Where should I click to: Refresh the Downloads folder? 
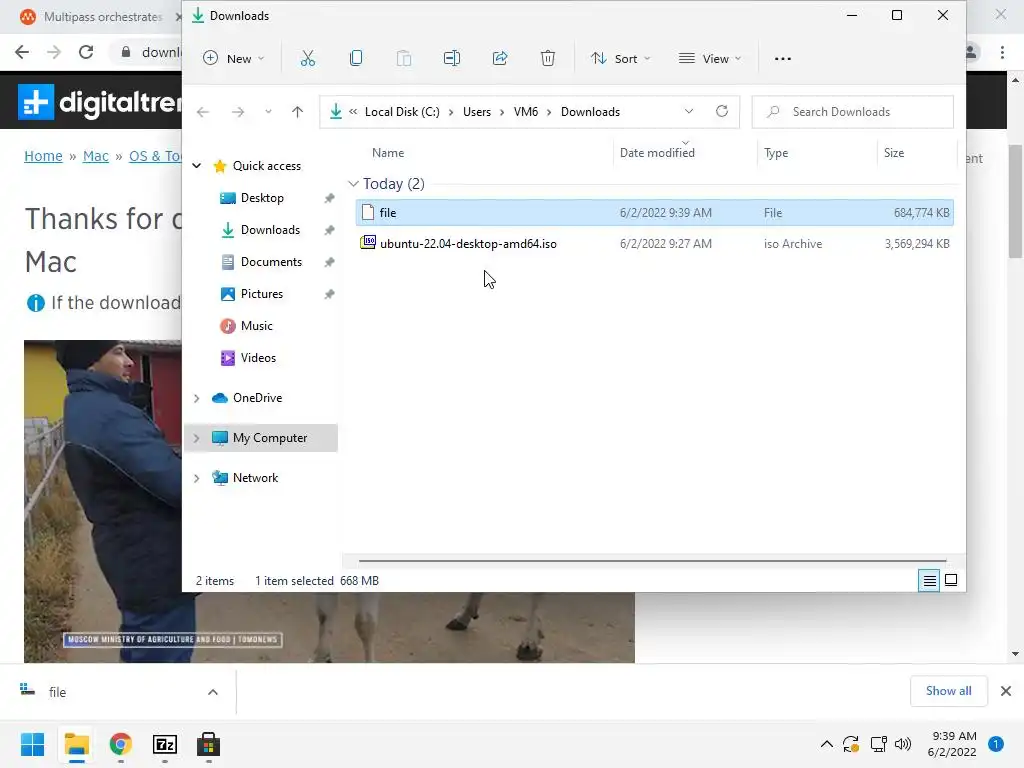[722, 112]
